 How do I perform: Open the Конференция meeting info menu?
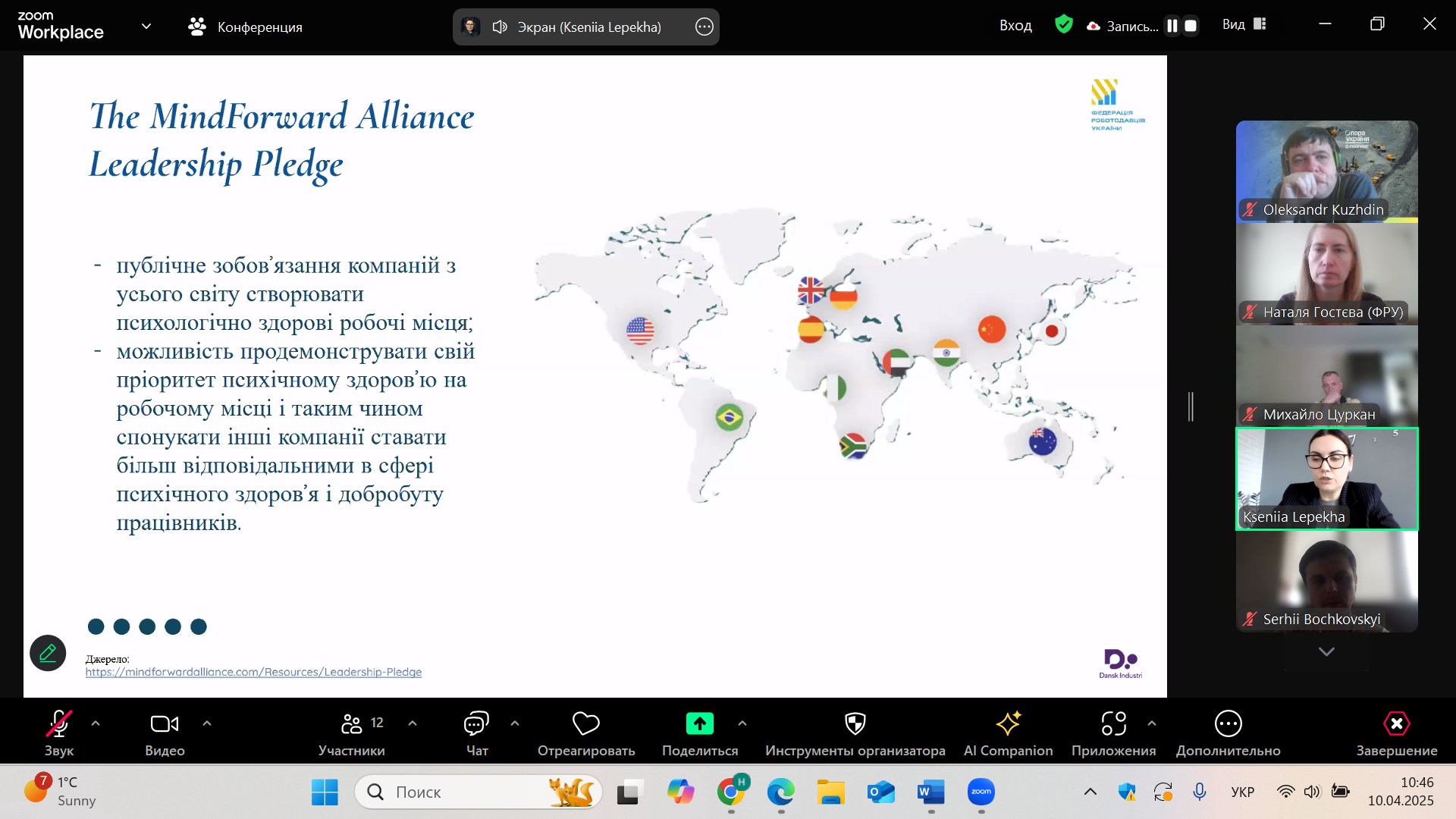tap(245, 27)
